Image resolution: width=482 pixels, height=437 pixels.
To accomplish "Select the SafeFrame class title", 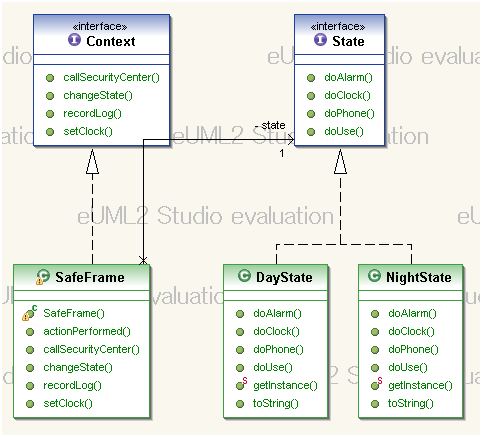I will (x=90, y=277).
